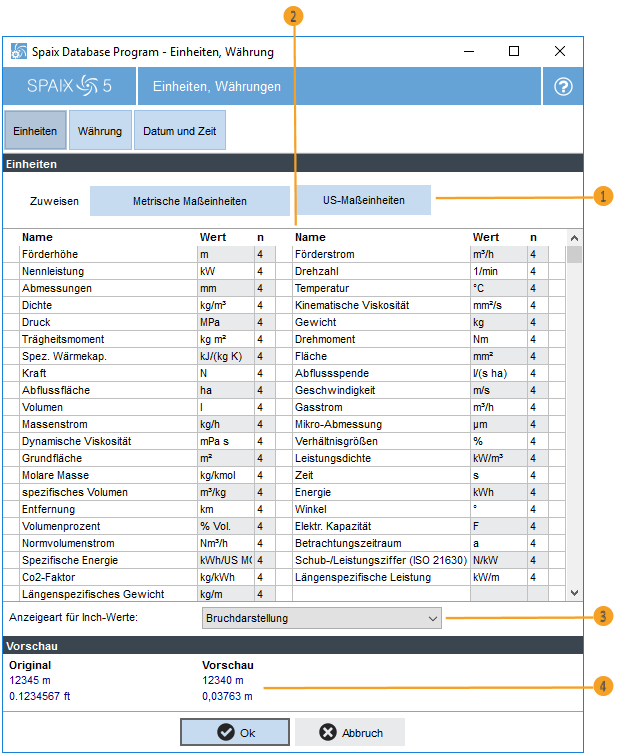Click the decimals cell for Gewicht
Image resolution: width=621 pixels, height=756 pixels.
[x=538, y=322]
